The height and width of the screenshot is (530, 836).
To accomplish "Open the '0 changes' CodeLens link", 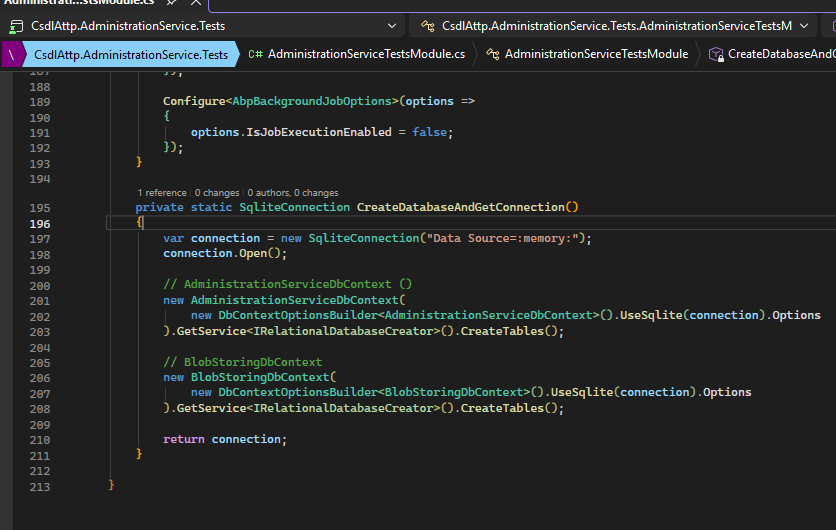I will 217,192.
